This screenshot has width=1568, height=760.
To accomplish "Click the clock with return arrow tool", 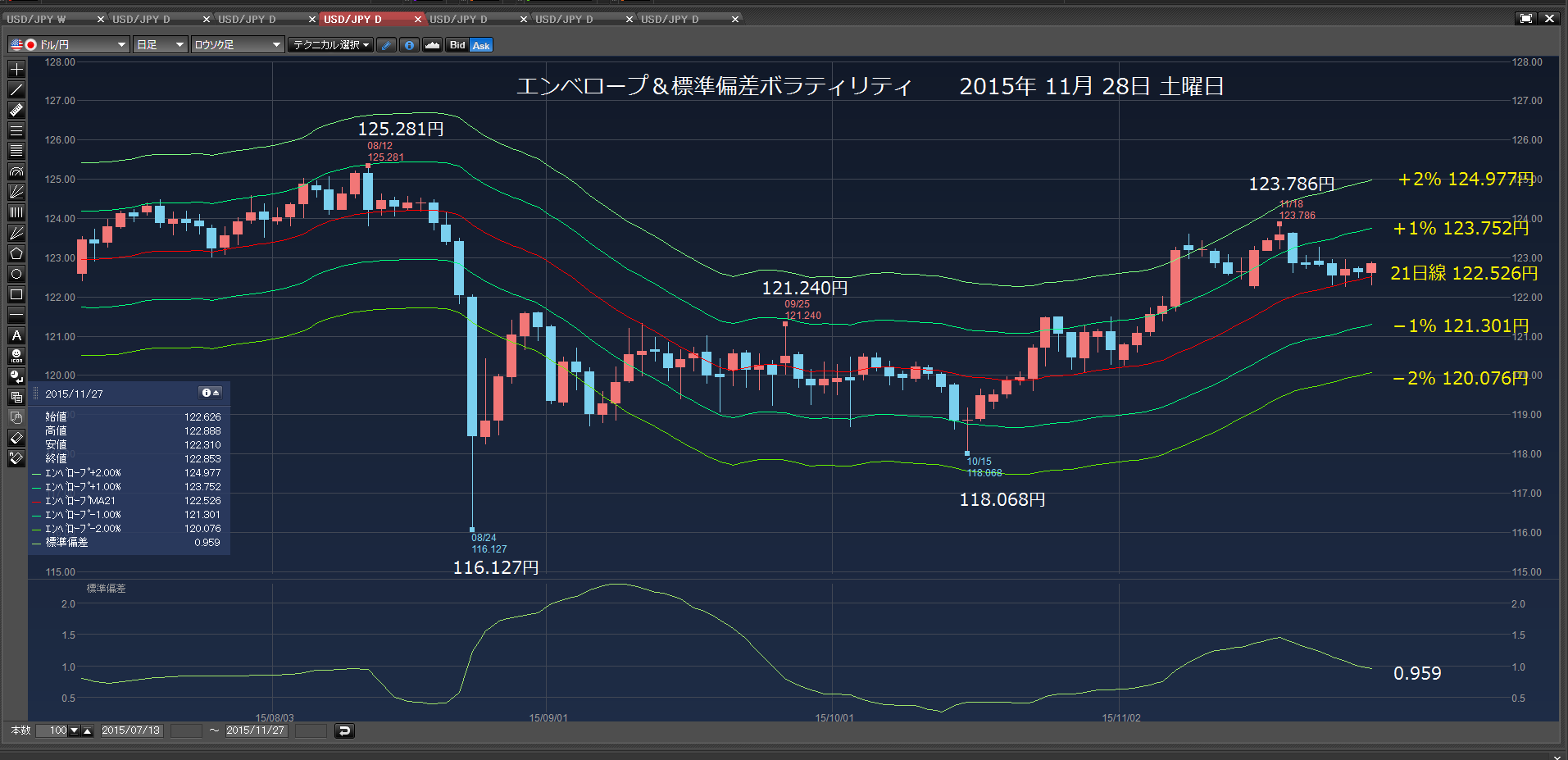I will pyautogui.click(x=16, y=376).
